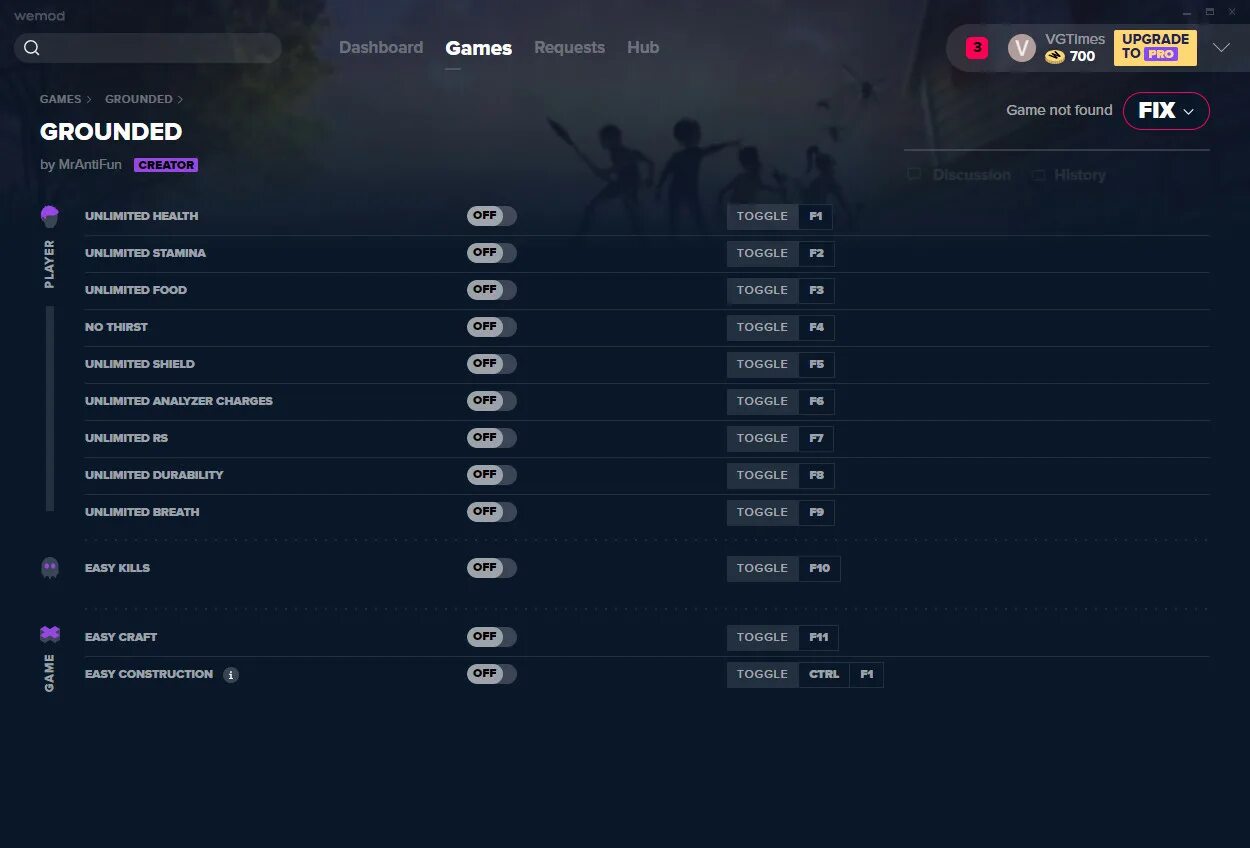This screenshot has height=848, width=1250.
Task: Click the GAMES breadcrumb link
Action: (x=61, y=100)
